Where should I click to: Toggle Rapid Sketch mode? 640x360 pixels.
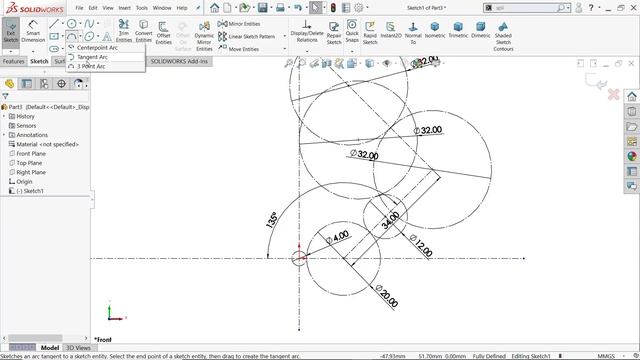coord(370,33)
